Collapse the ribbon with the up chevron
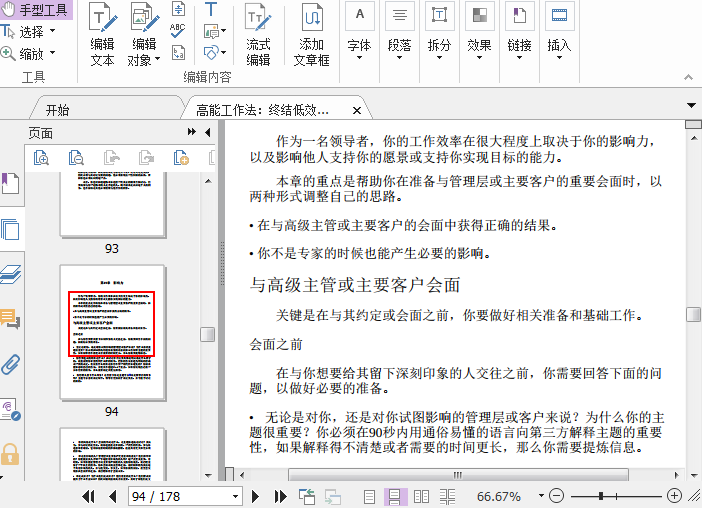This screenshot has height=508, width=702. (689, 77)
